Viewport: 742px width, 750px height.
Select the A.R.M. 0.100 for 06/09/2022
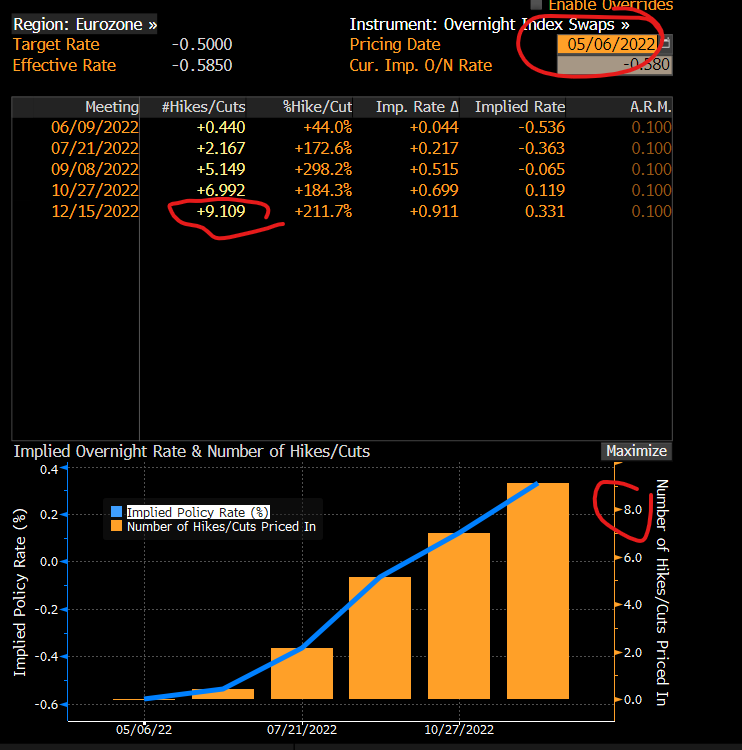(x=651, y=127)
